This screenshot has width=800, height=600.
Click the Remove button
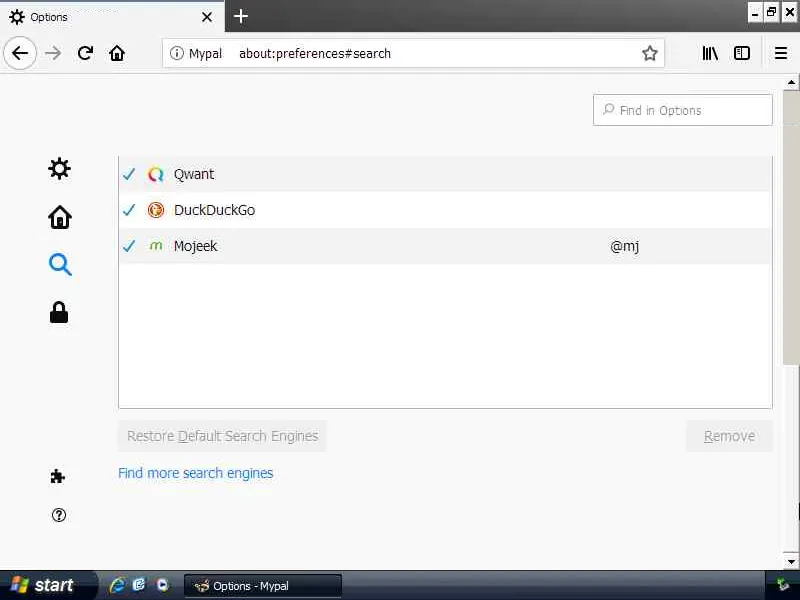729,436
